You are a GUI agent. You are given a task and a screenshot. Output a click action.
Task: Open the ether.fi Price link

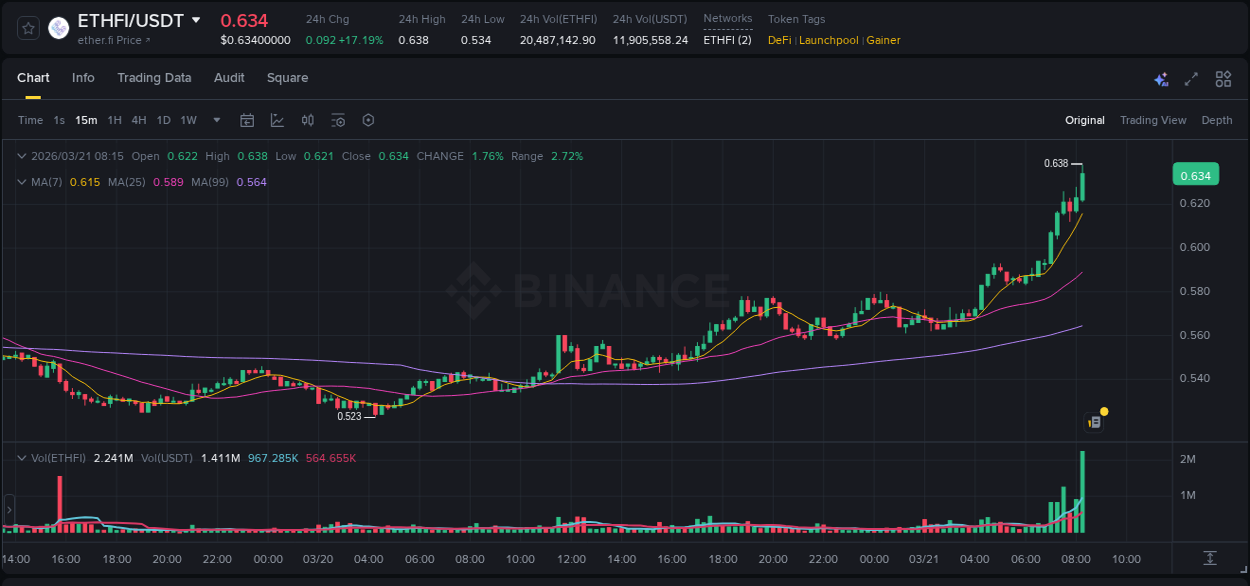click(114, 40)
